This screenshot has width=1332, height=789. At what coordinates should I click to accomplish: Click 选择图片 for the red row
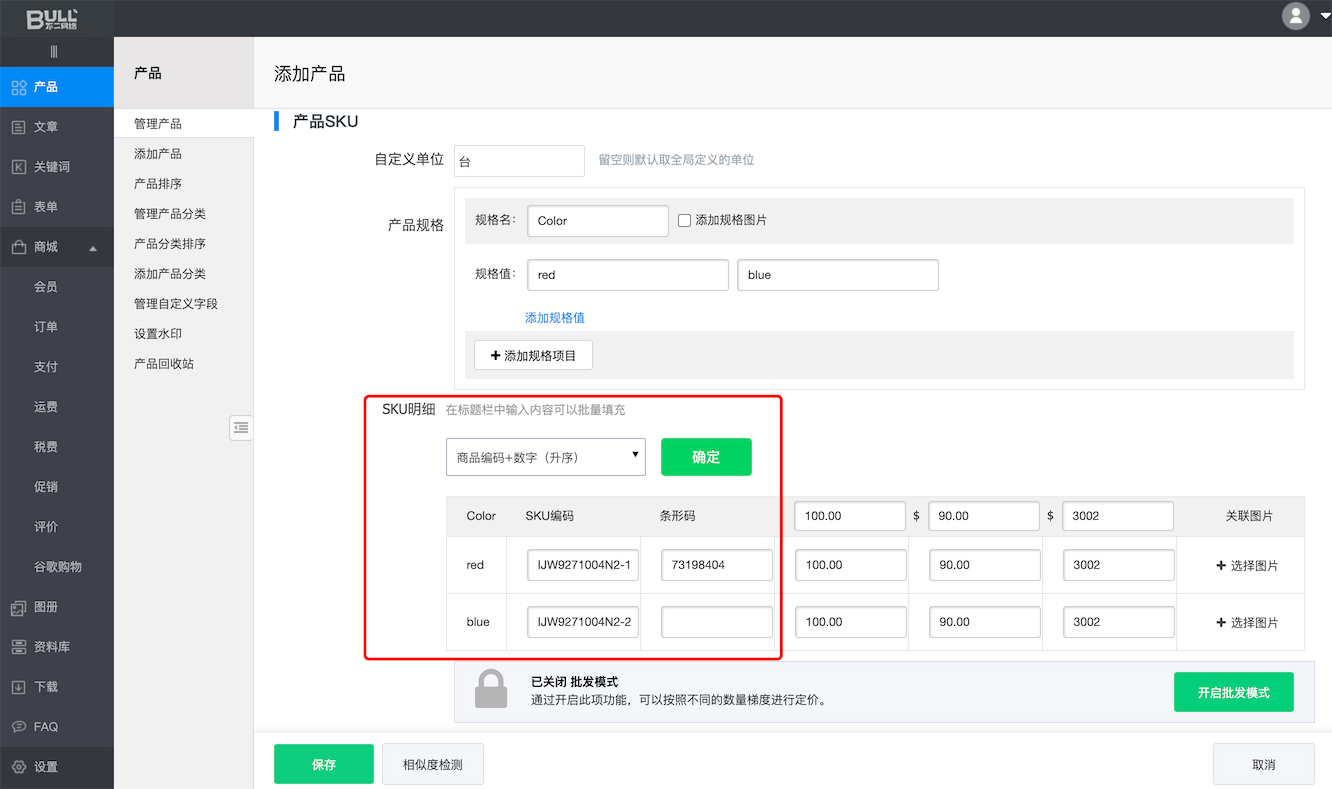1246,565
